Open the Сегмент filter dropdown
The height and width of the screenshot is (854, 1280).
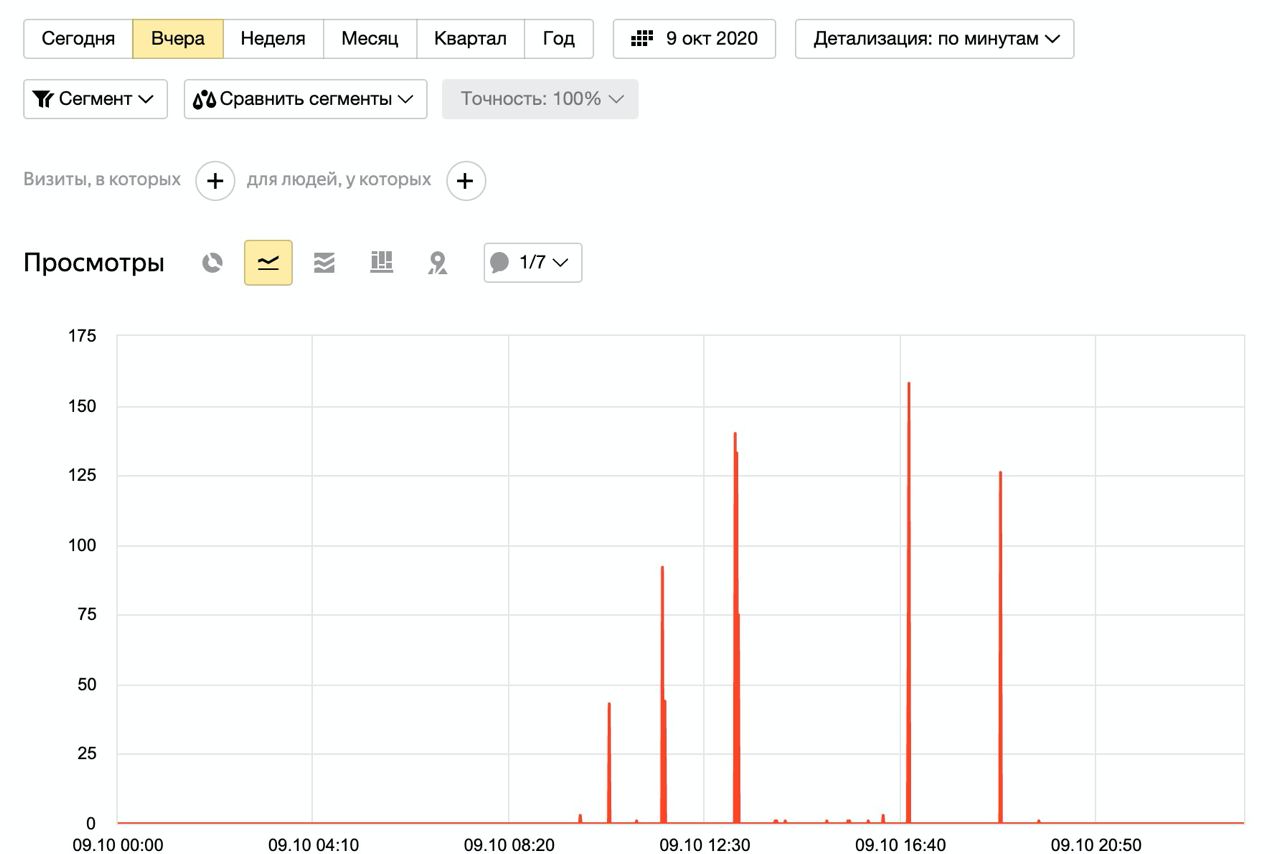(95, 99)
